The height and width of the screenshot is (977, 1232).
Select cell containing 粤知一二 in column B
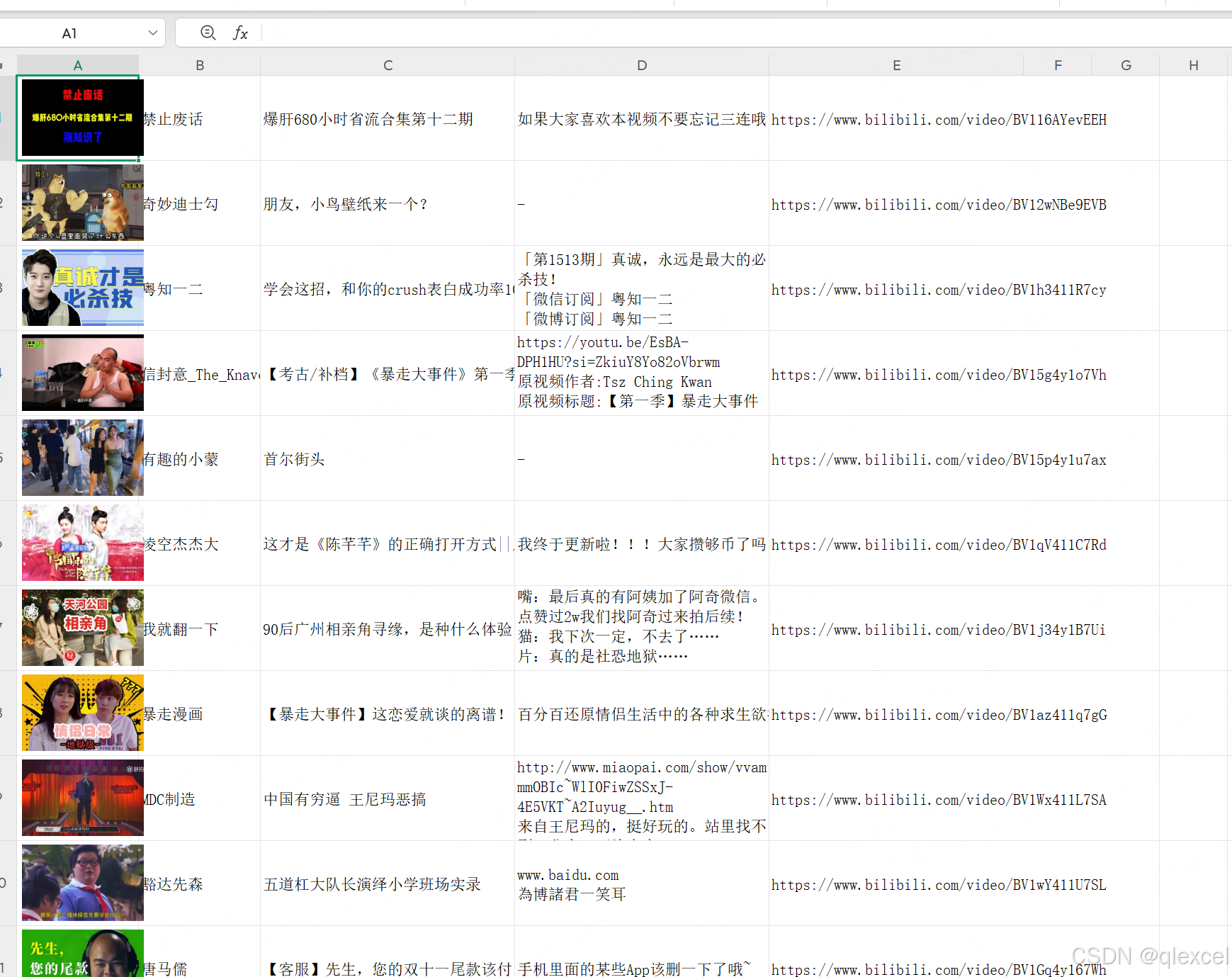pyautogui.click(x=201, y=288)
